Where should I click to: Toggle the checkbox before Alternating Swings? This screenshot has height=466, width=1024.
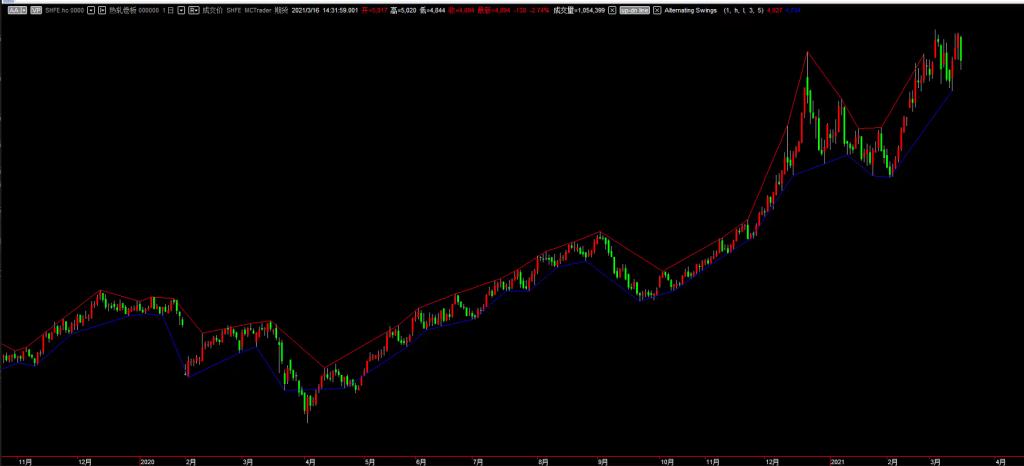tap(657, 10)
